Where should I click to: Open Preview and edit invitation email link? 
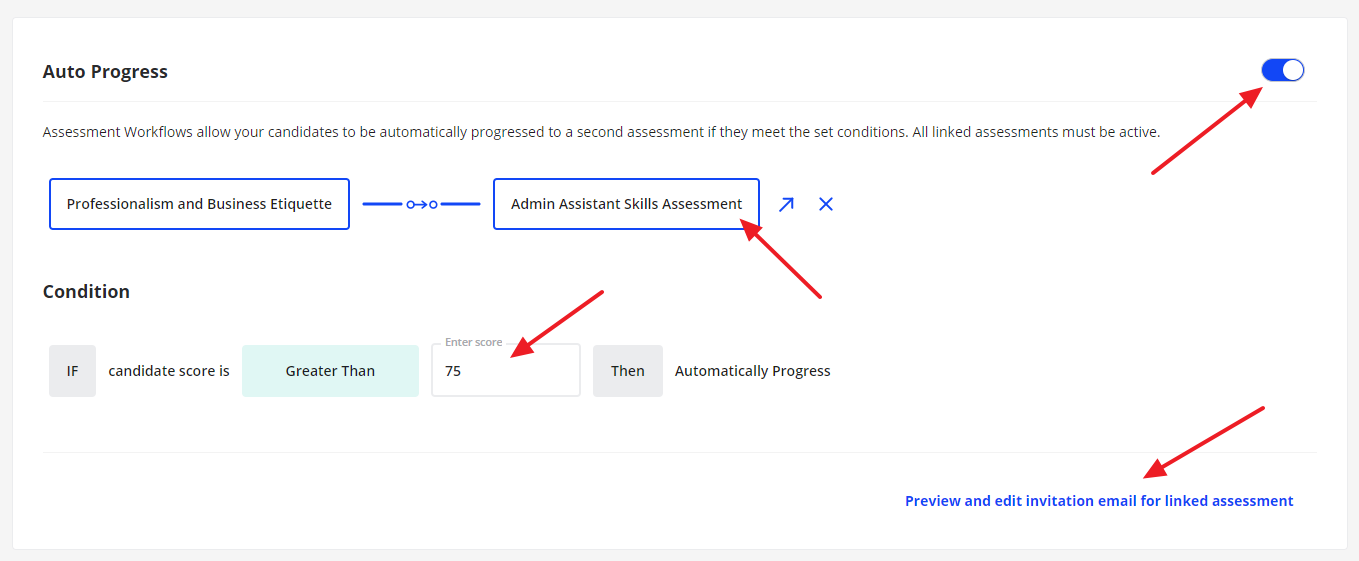1099,501
